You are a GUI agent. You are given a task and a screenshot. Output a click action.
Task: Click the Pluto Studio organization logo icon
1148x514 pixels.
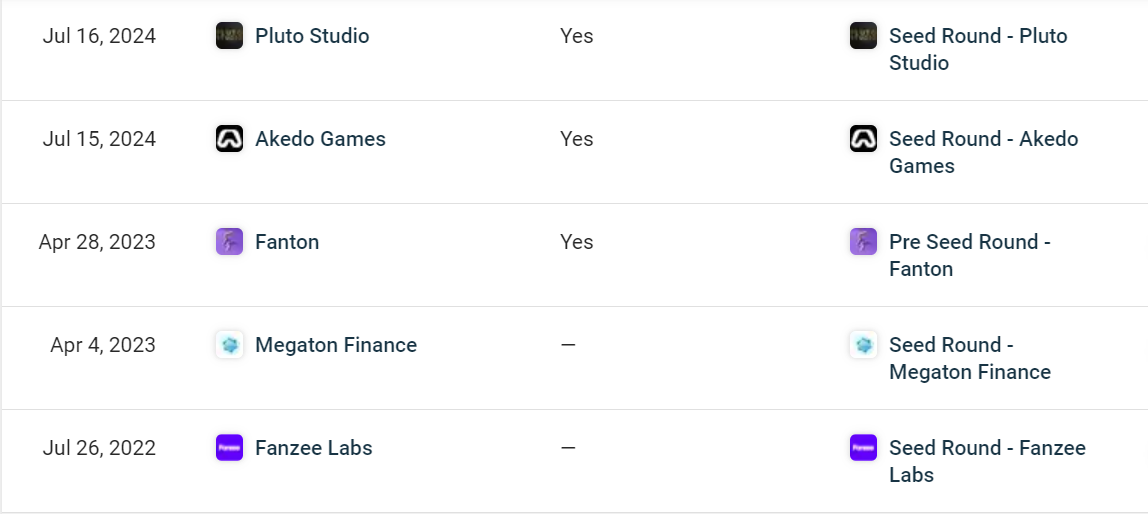pos(229,36)
